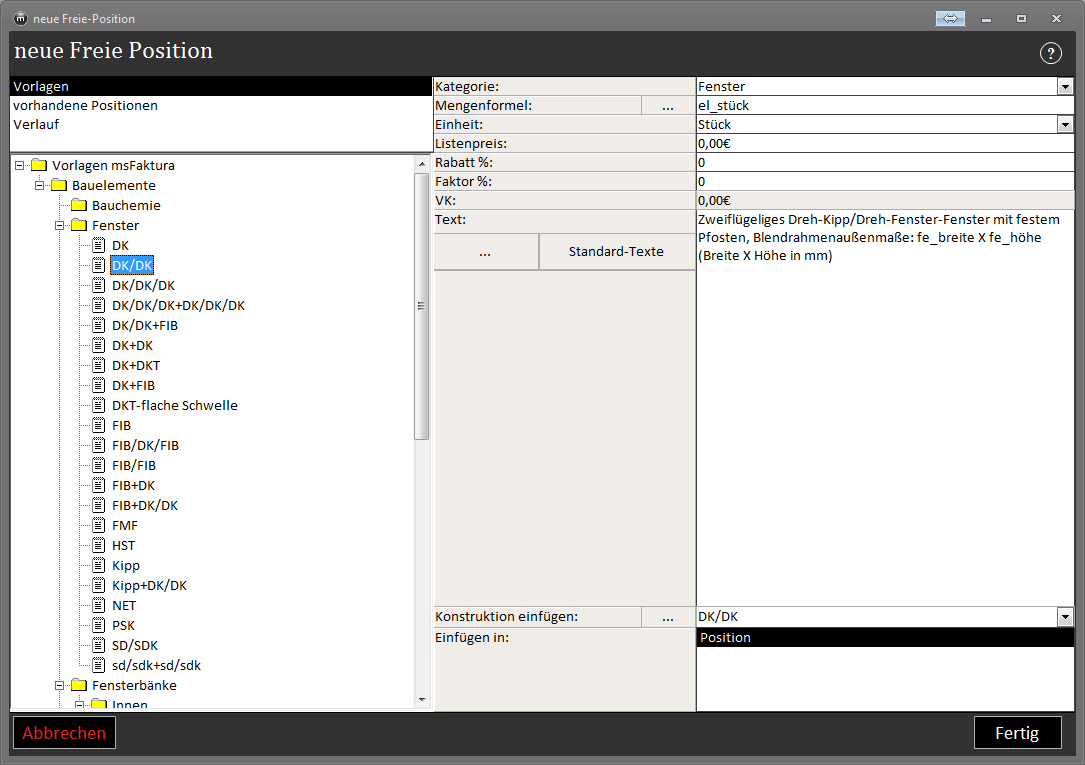Image resolution: width=1085 pixels, height=765 pixels.
Task: Select the DK+DK template
Action: click(x=132, y=346)
